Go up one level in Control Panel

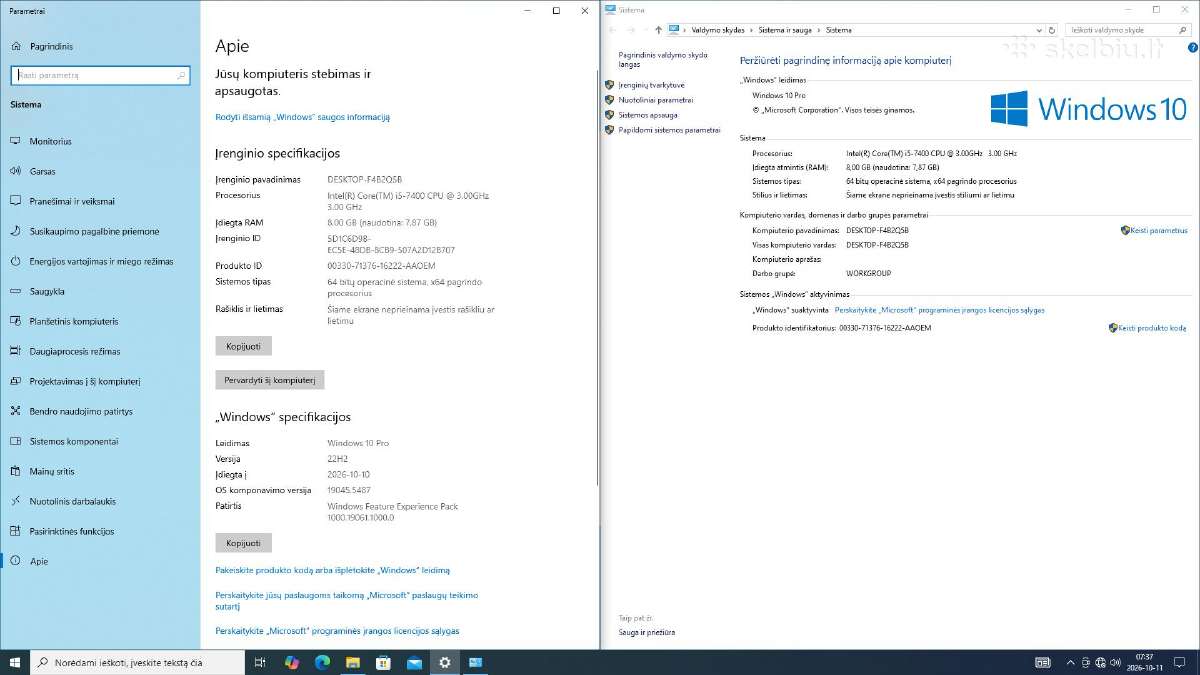(658, 30)
